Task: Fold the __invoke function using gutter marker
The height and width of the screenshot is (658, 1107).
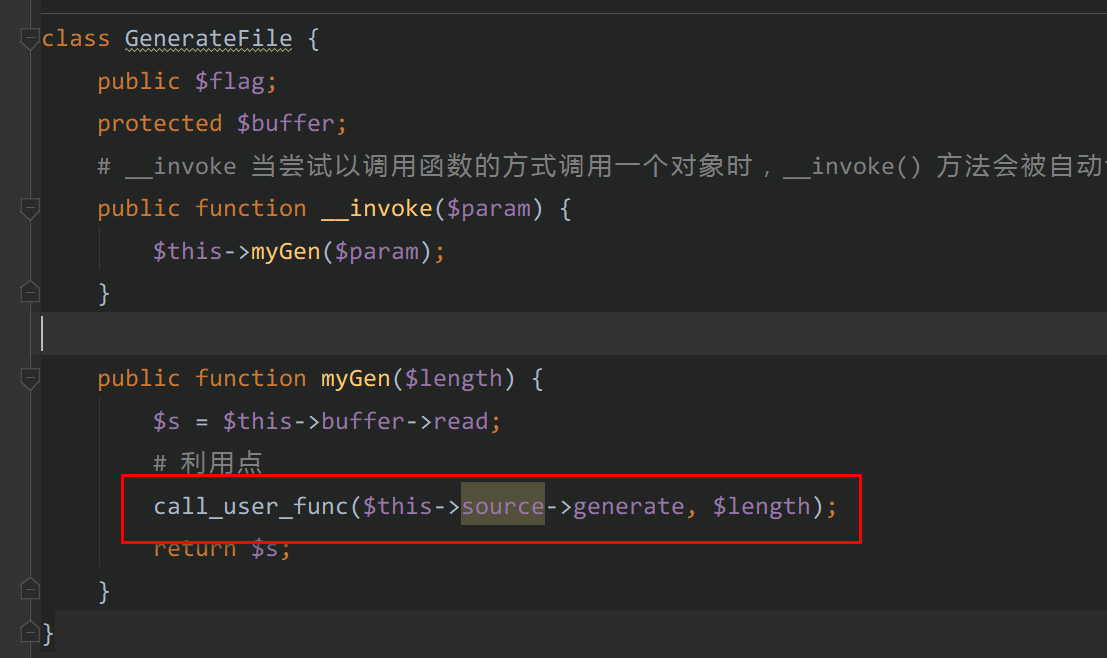Action: coord(30,209)
